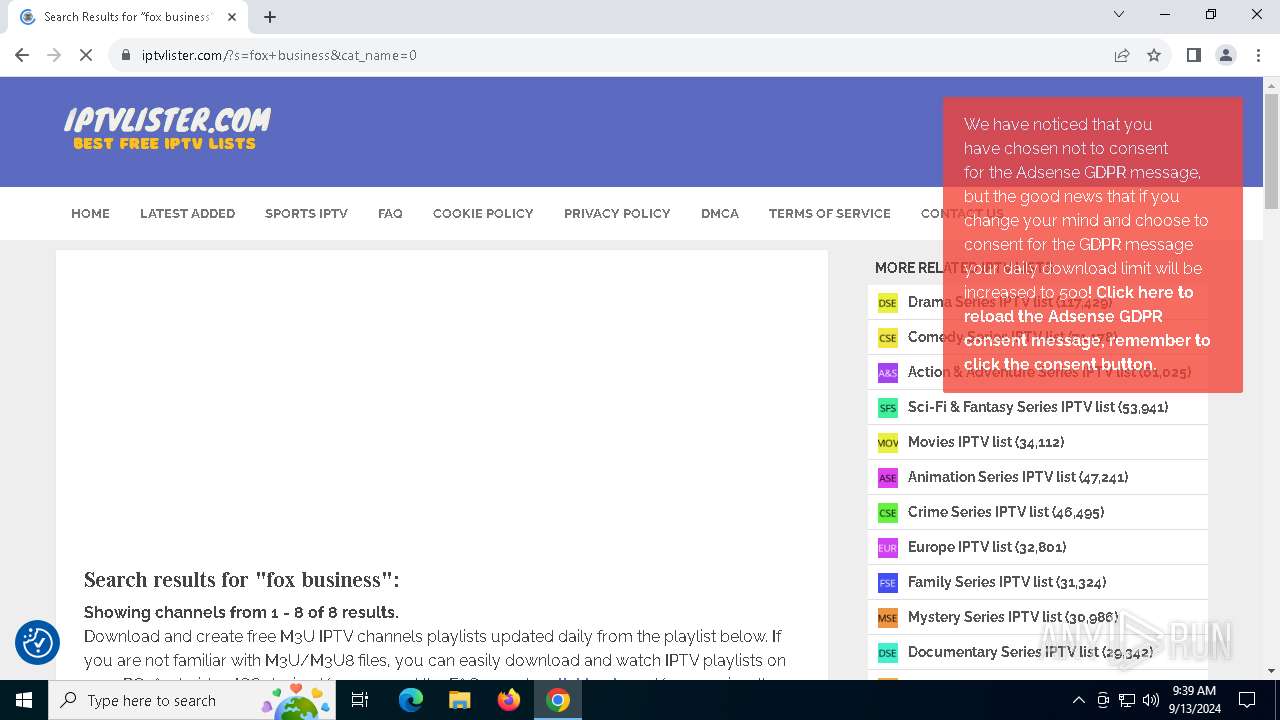View site information lock icon
1280x720 pixels.
pos(125,55)
